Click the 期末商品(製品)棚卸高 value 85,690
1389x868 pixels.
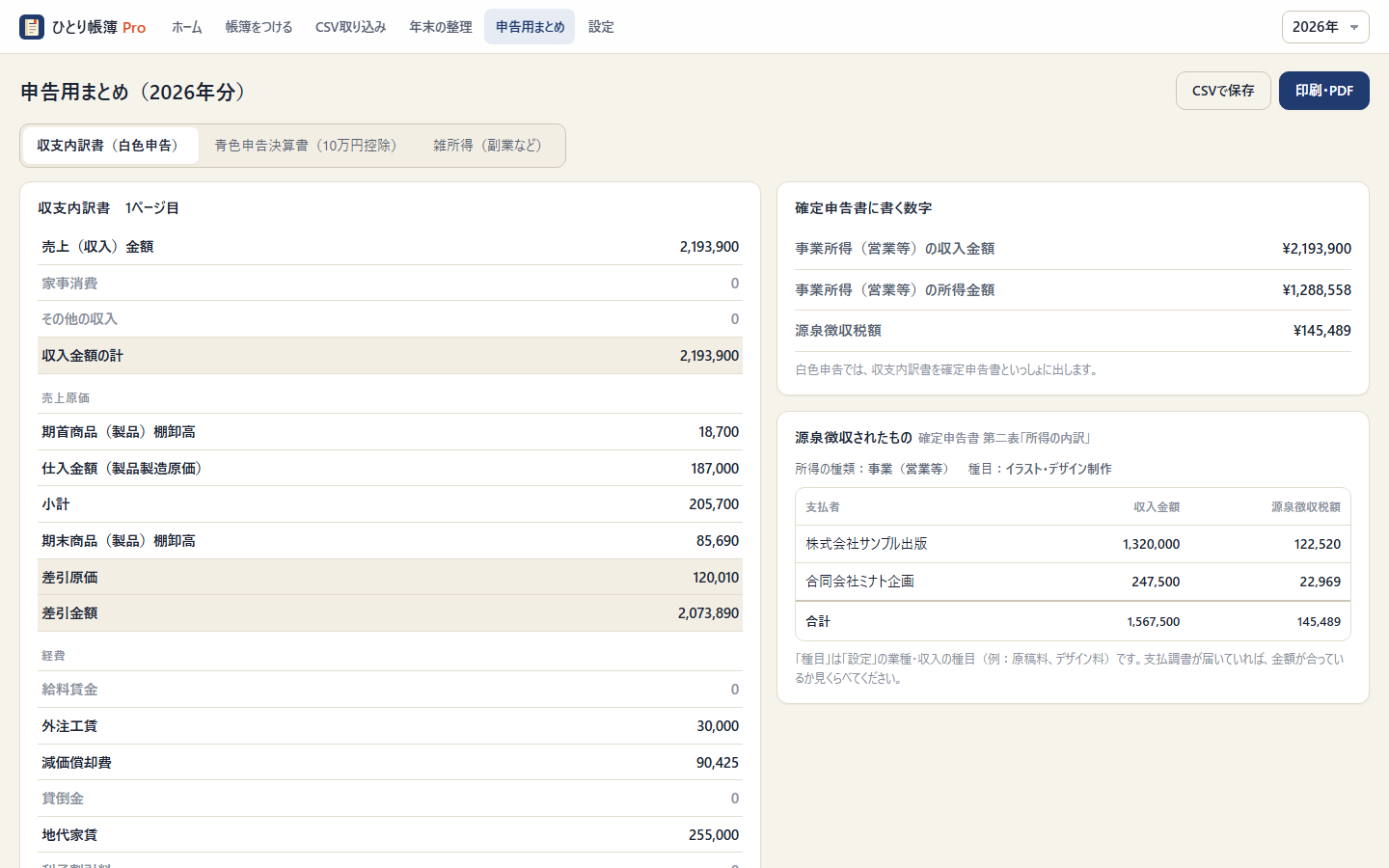[718, 541]
